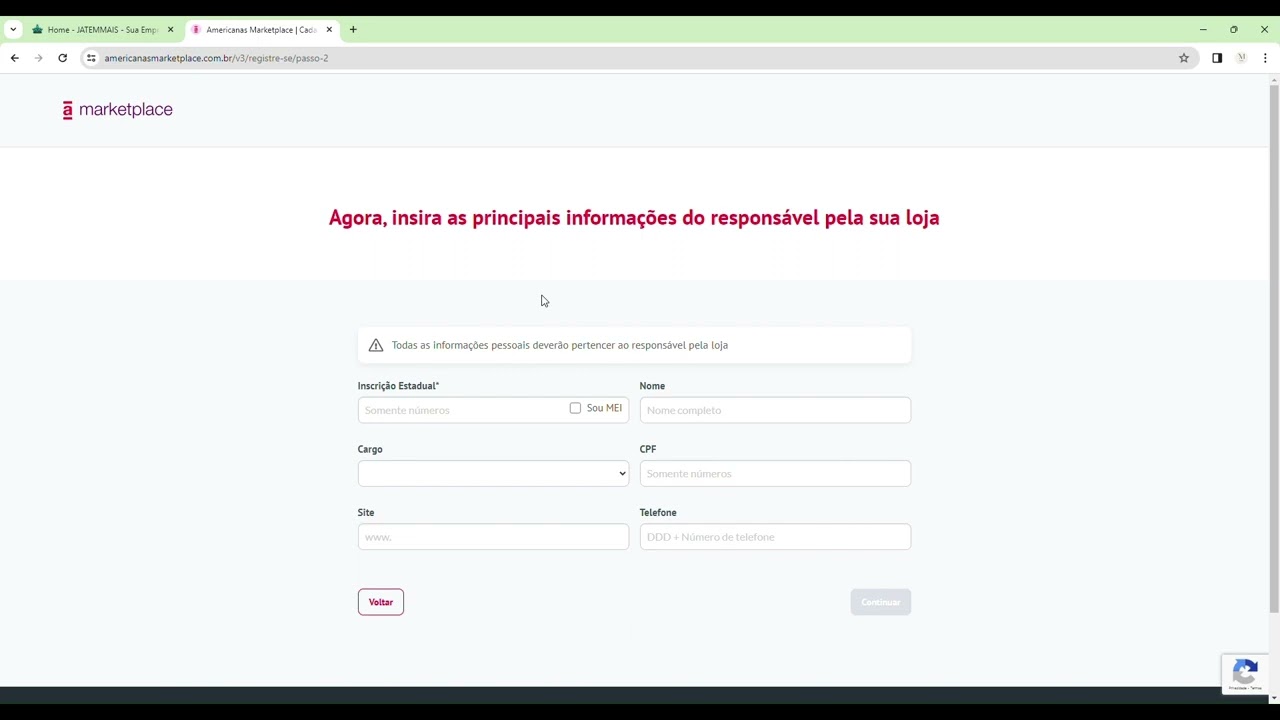Click the Inscrição Estadual label
Viewport: 1280px width, 720px height.
398,386
